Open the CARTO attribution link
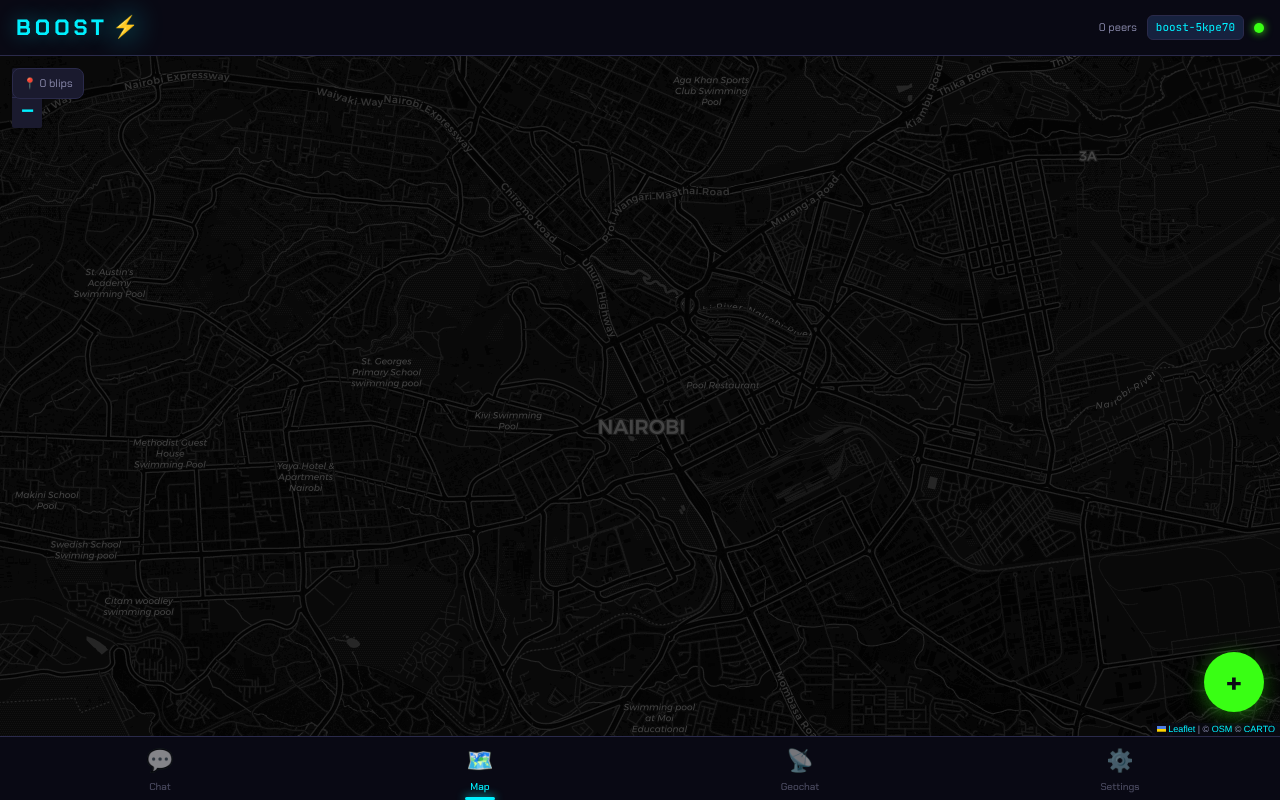Viewport: 1280px width, 800px height. (1259, 729)
